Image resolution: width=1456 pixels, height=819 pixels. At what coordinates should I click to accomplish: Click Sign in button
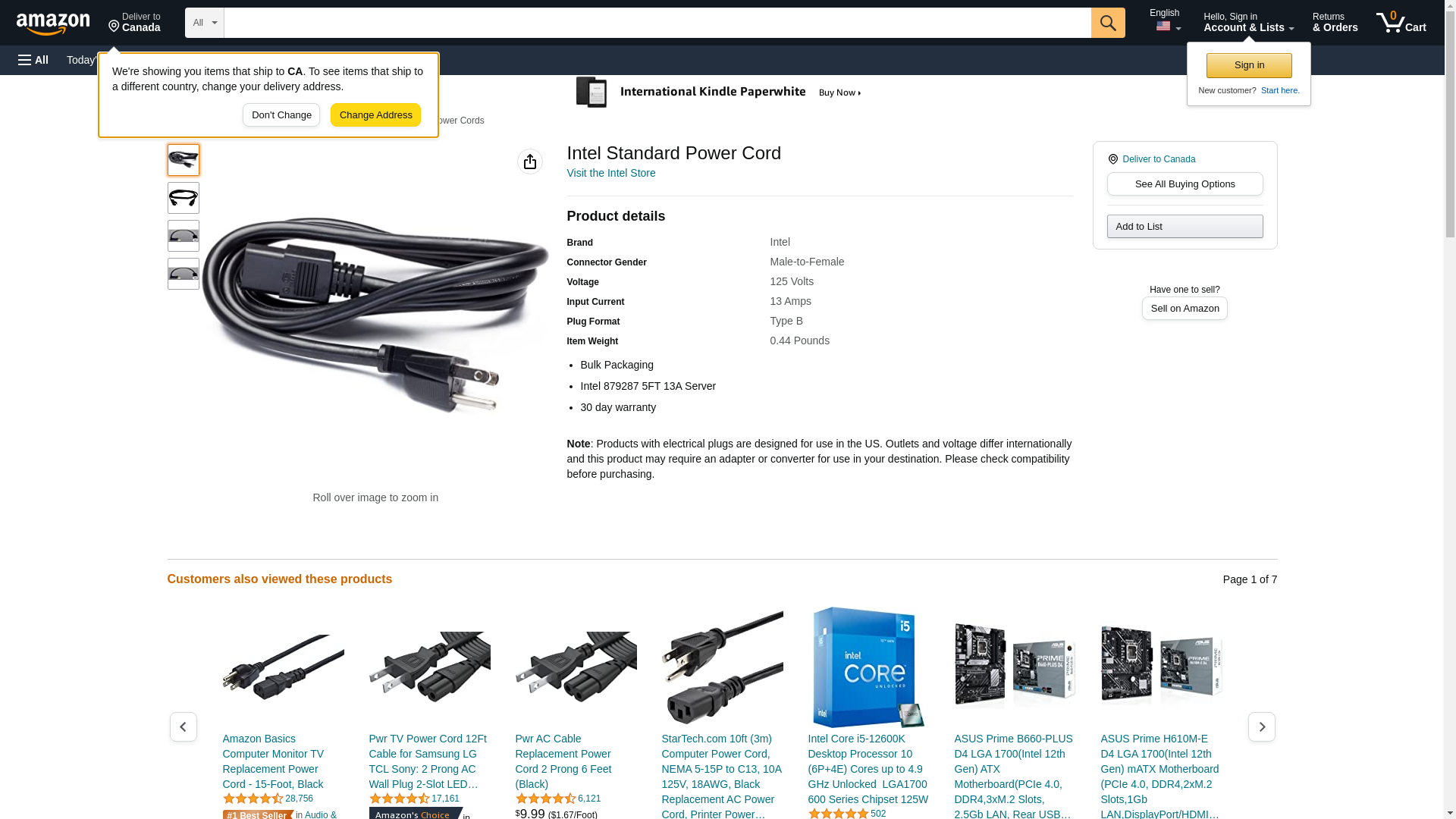(1249, 65)
